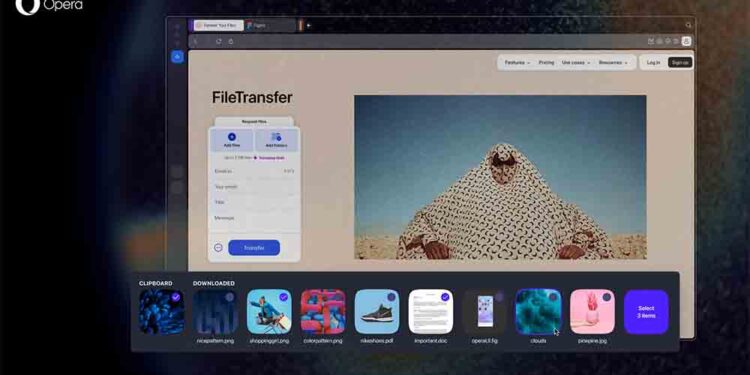Image resolution: width=750 pixels, height=375 pixels.
Task: Select the colorpattern.png thumbnail
Action: coord(323,312)
